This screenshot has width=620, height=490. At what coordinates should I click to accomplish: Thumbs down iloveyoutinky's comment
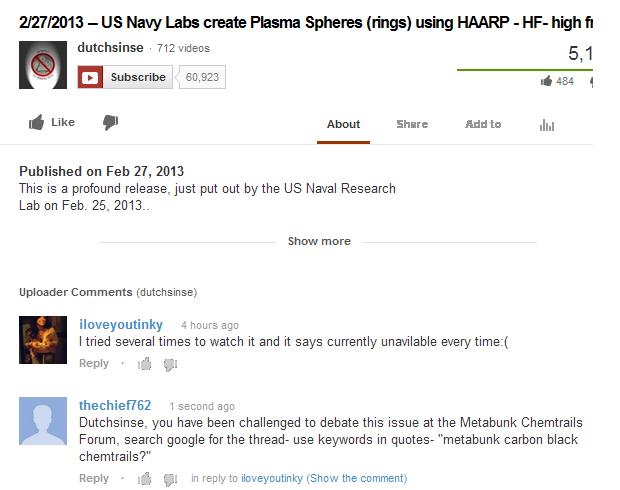(170, 364)
